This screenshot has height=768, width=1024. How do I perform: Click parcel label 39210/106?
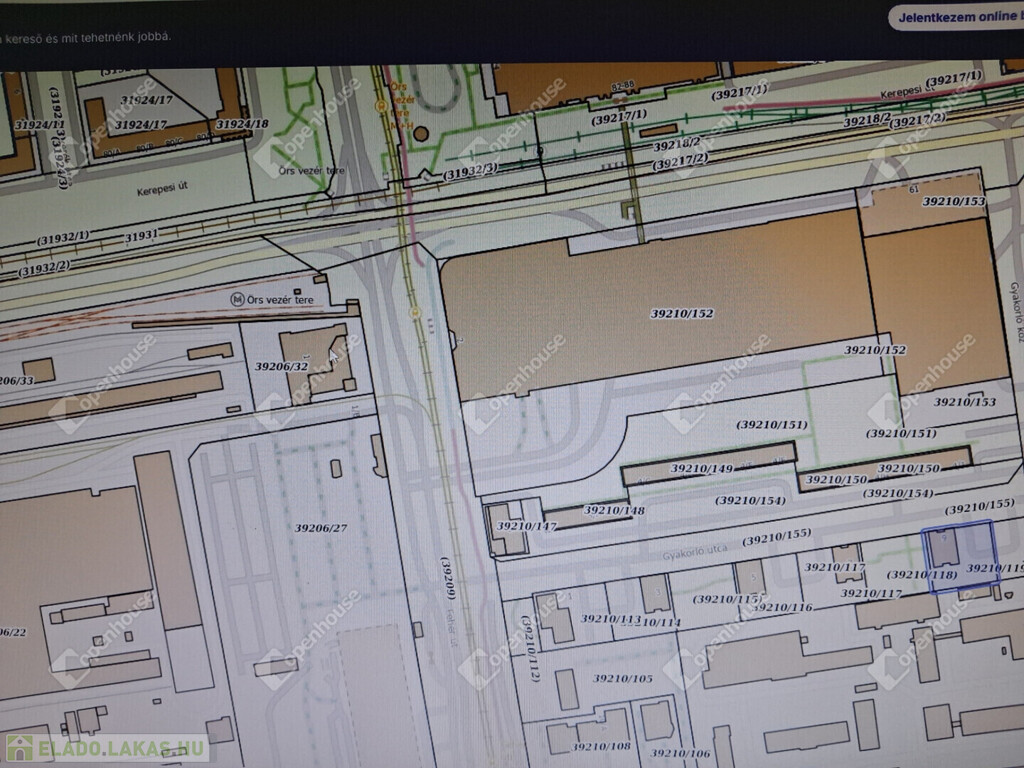click(x=680, y=753)
